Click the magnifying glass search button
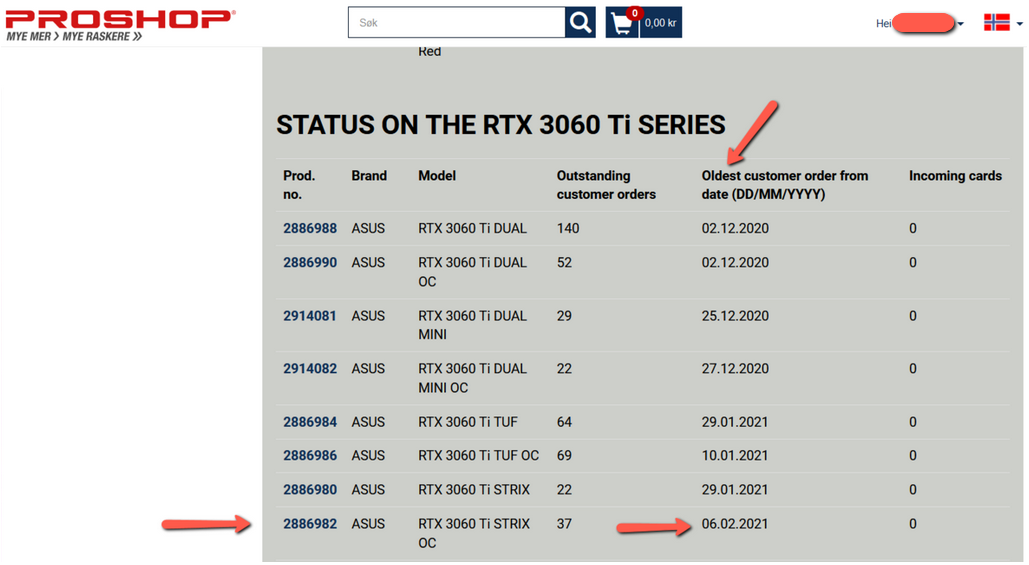Screen dimensions: 1029x565 (x=580, y=22)
